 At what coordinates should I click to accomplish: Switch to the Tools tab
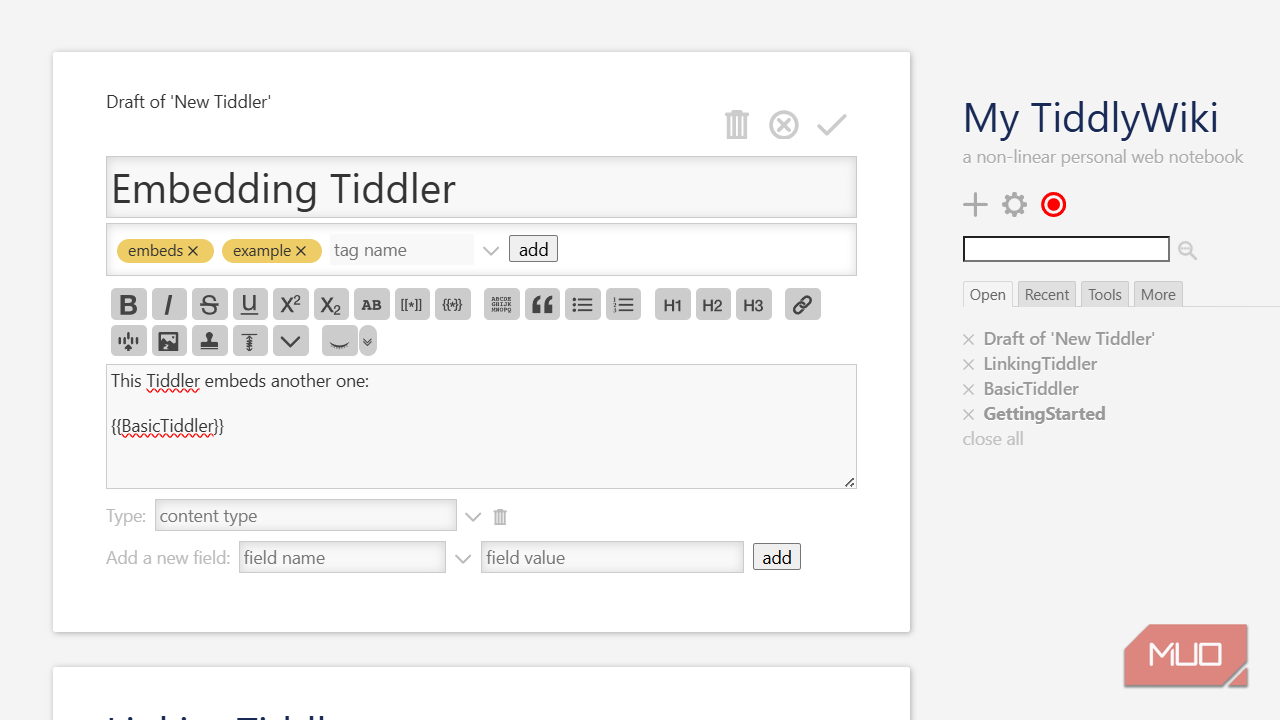coord(1105,294)
